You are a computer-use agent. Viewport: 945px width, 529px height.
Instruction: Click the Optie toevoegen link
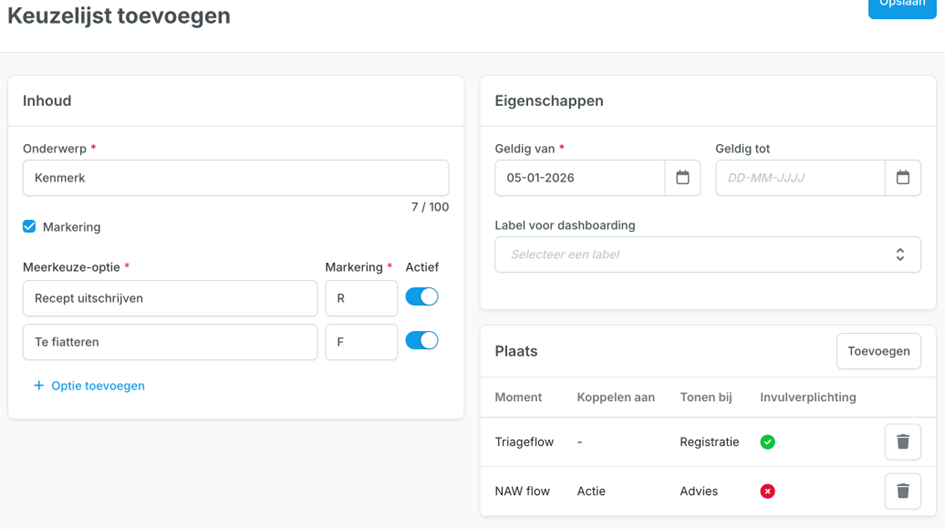[x=97, y=386]
